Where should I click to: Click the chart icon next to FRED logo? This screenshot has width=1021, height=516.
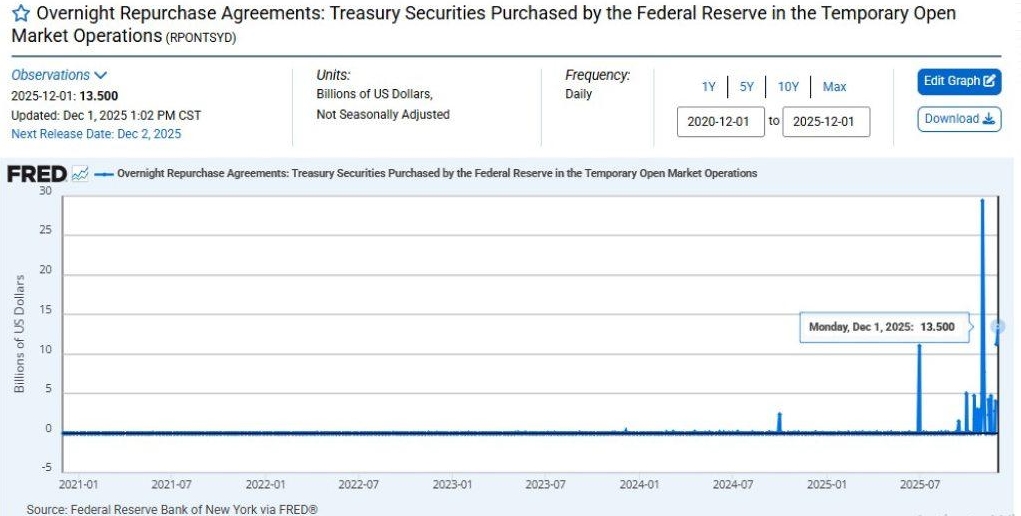coord(80,174)
